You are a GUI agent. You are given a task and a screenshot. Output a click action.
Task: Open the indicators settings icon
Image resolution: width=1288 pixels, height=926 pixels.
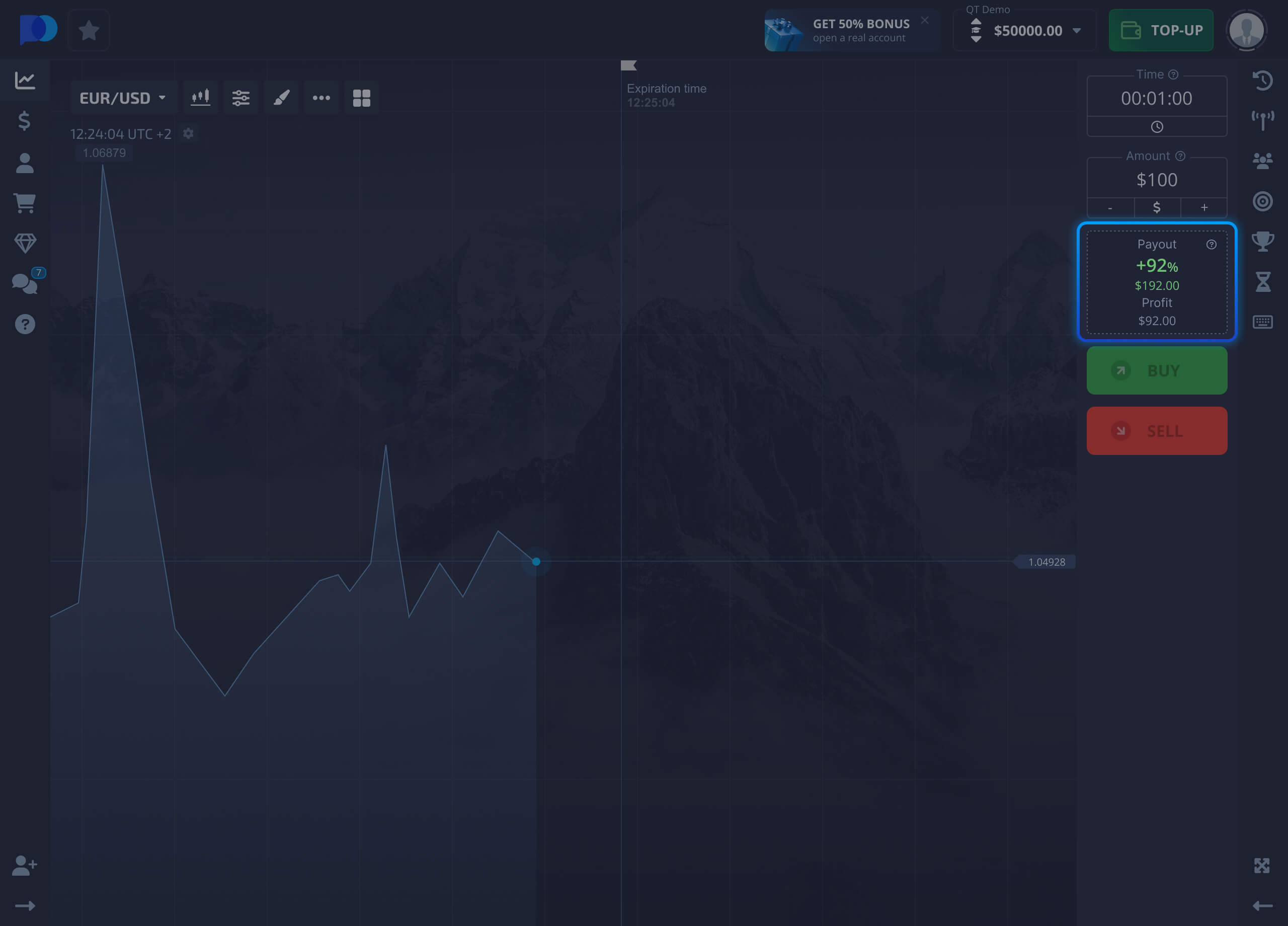tap(241, 97)
